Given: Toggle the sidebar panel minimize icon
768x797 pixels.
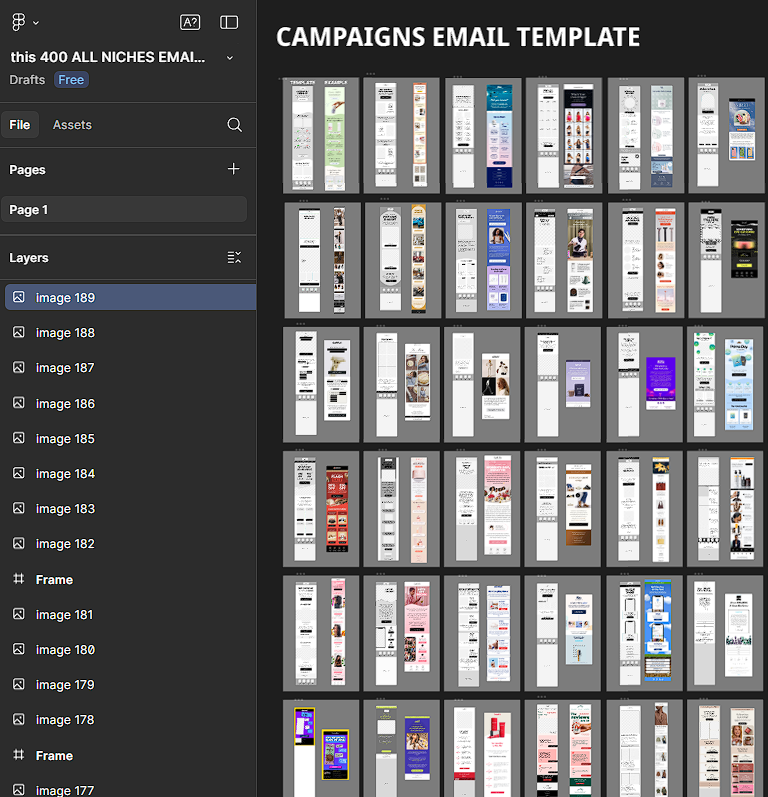Looking at the screenshot, I should pyautogui.click(x=229, y=22).
